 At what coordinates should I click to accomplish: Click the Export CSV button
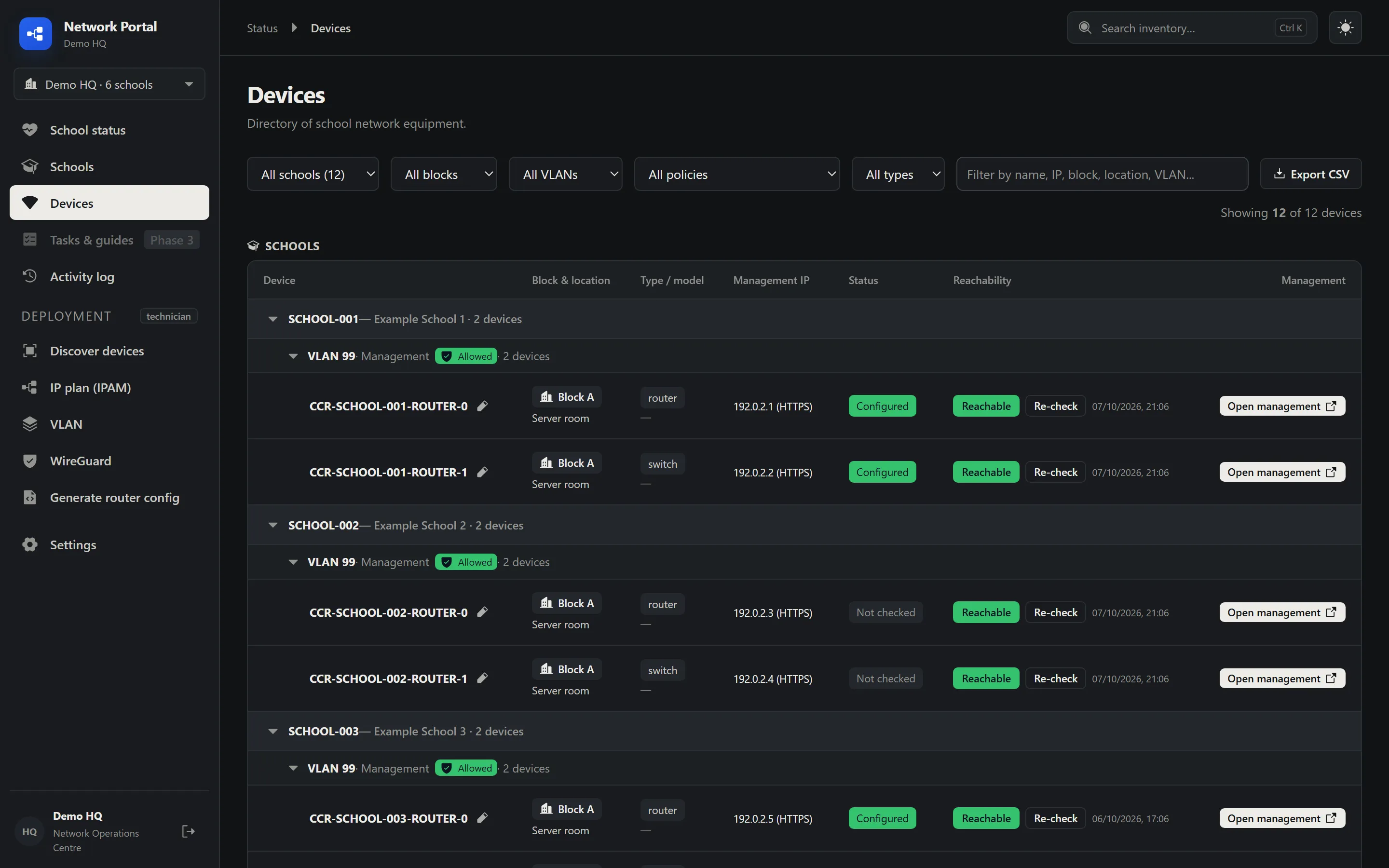tap(1310, 174)
